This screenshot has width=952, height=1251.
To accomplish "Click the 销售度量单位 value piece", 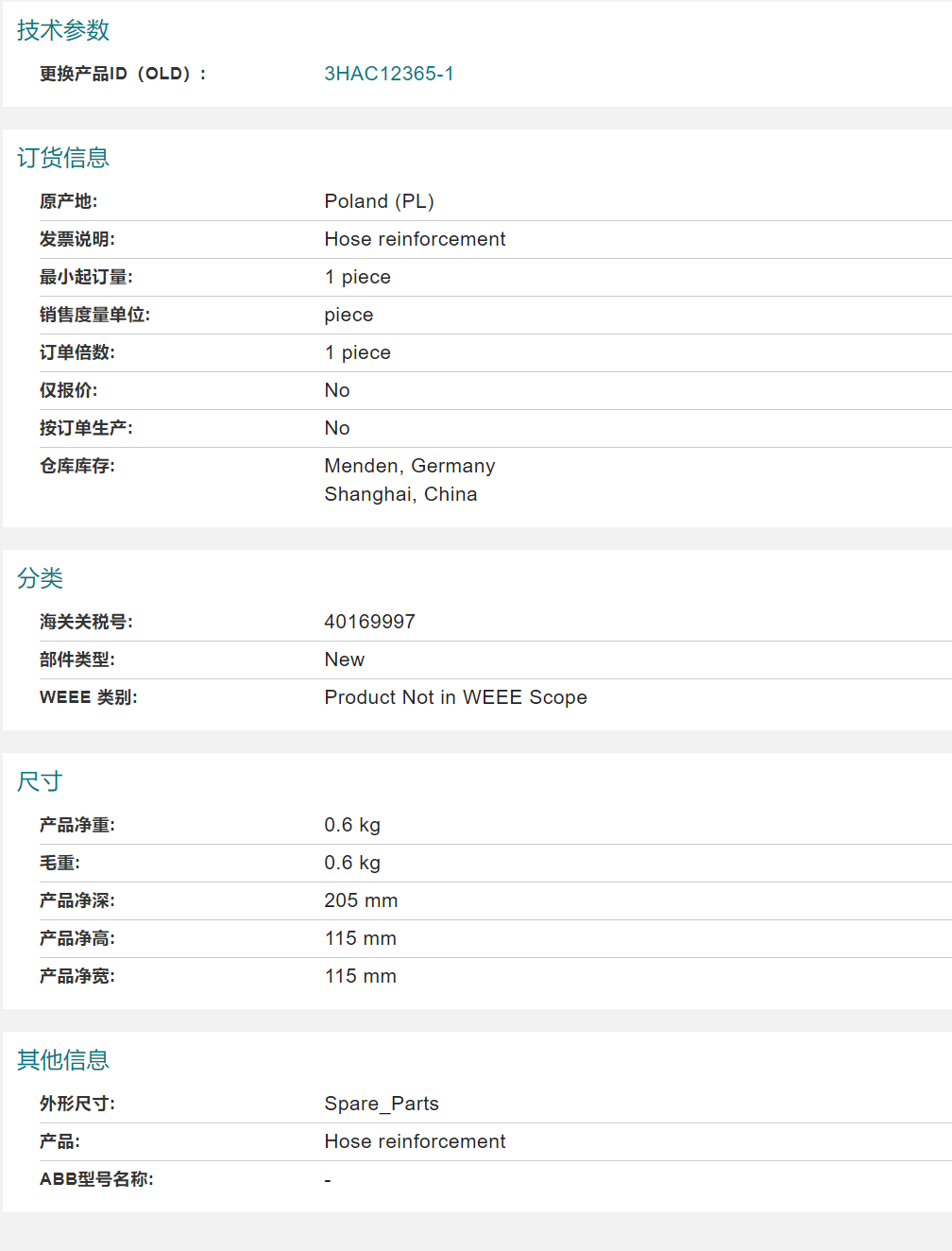I will (348, 315).
